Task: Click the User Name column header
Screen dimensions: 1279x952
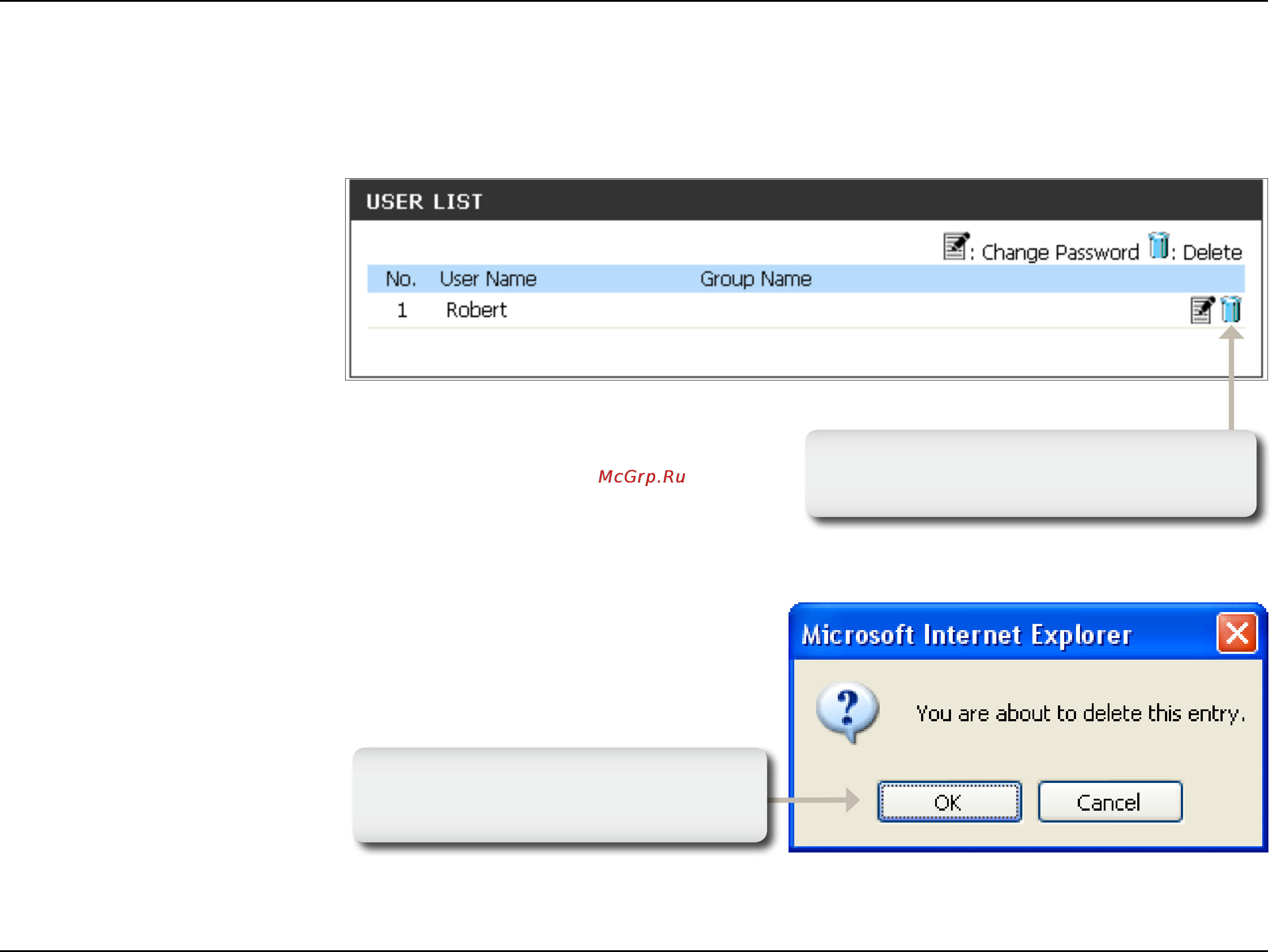Action: click(x=488, y=279)
